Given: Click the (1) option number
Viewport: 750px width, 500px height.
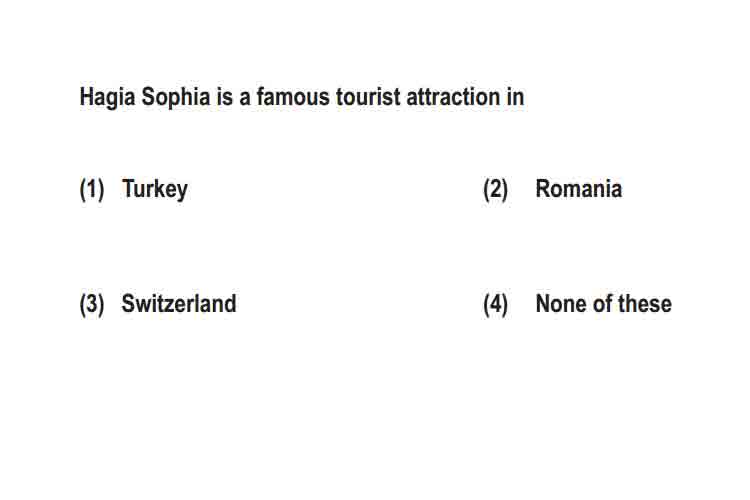Looking at the screenshot, I should 92,189.
